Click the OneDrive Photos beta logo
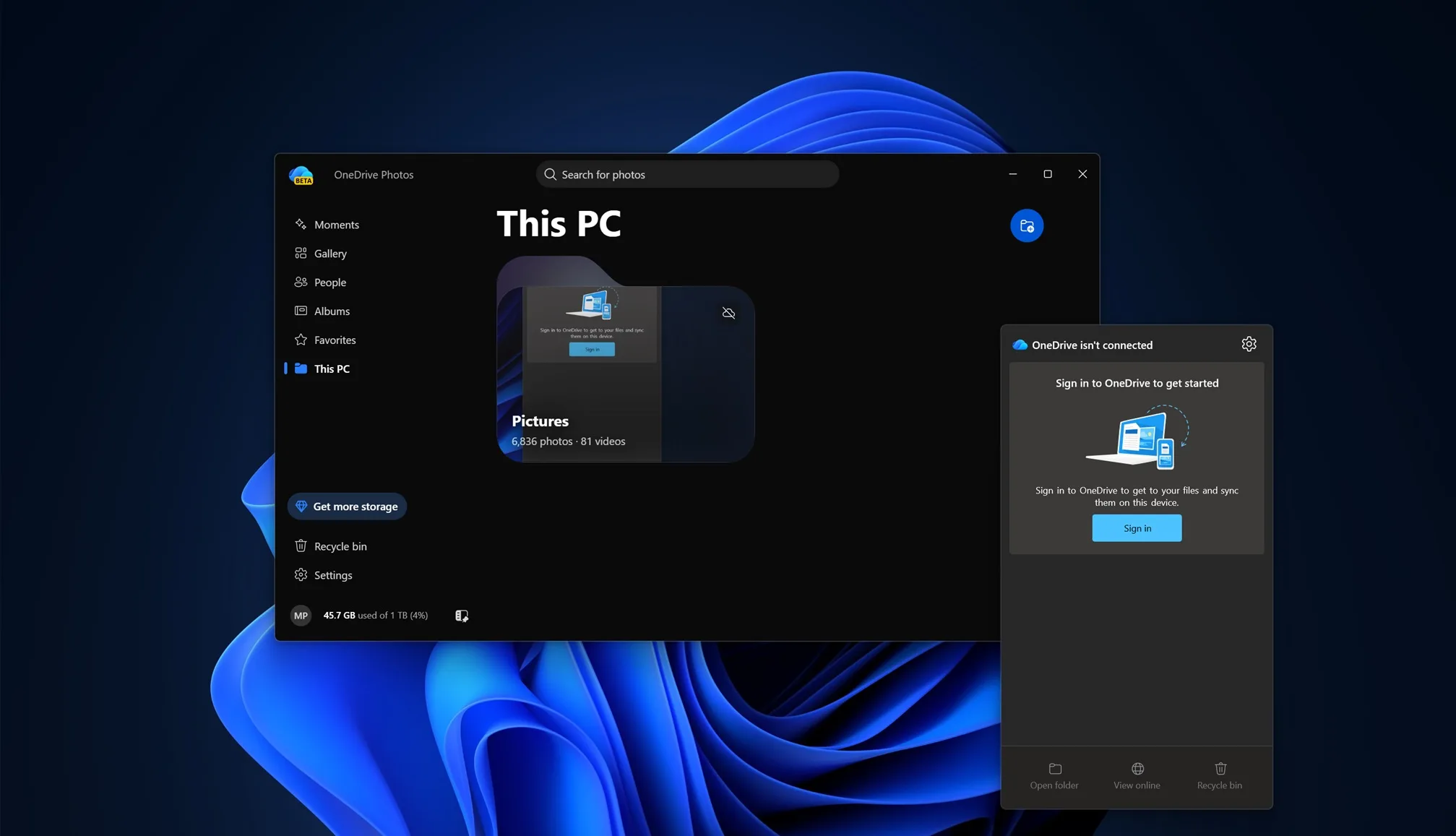 (x=301, y=175)
